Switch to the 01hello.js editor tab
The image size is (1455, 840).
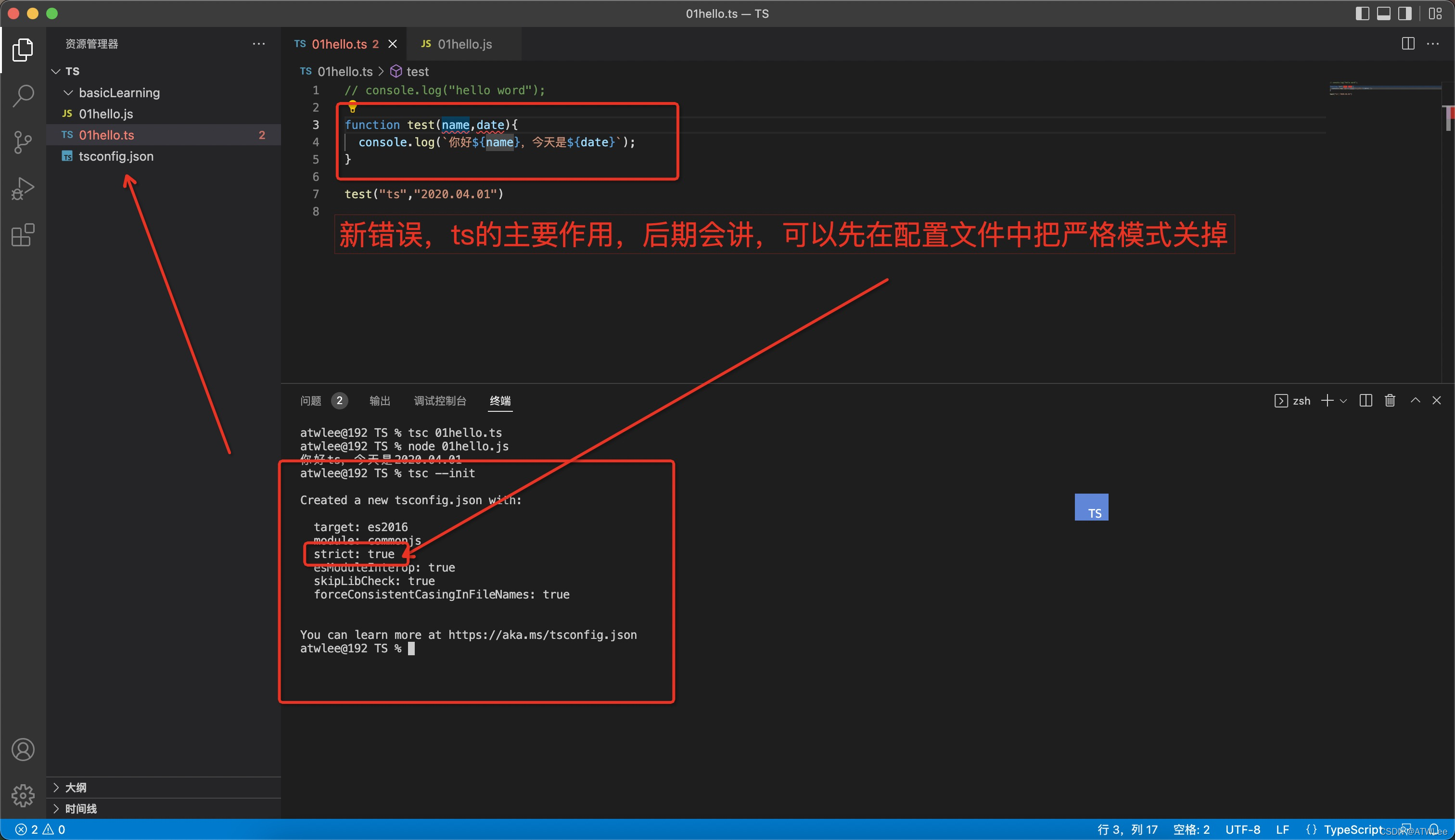[464, 44]
